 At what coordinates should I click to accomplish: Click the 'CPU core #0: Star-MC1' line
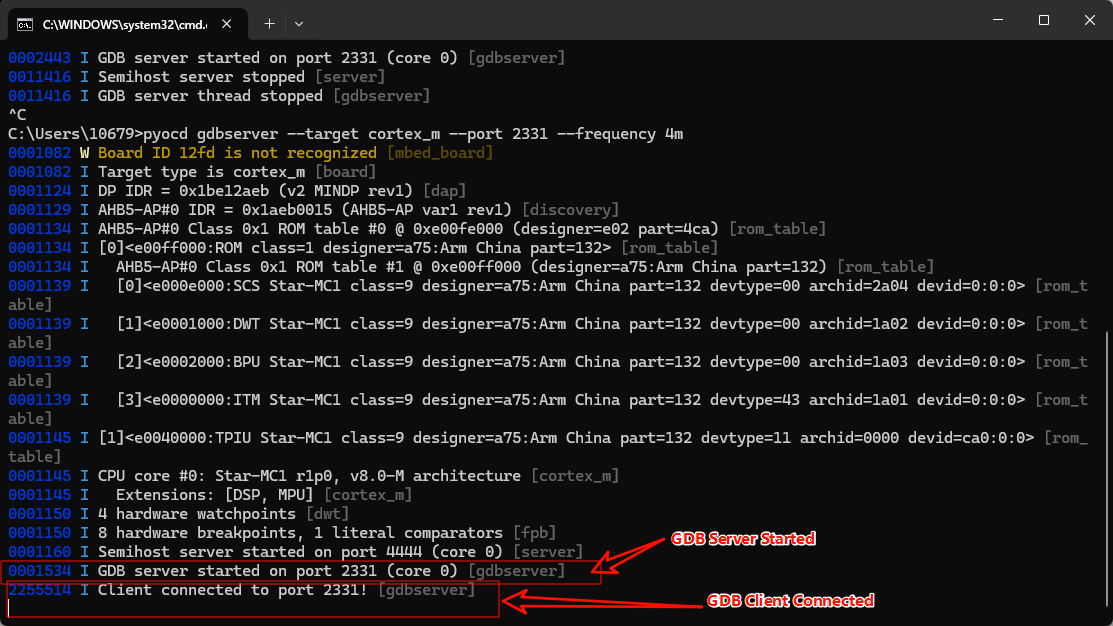click(x=308, y=476)
